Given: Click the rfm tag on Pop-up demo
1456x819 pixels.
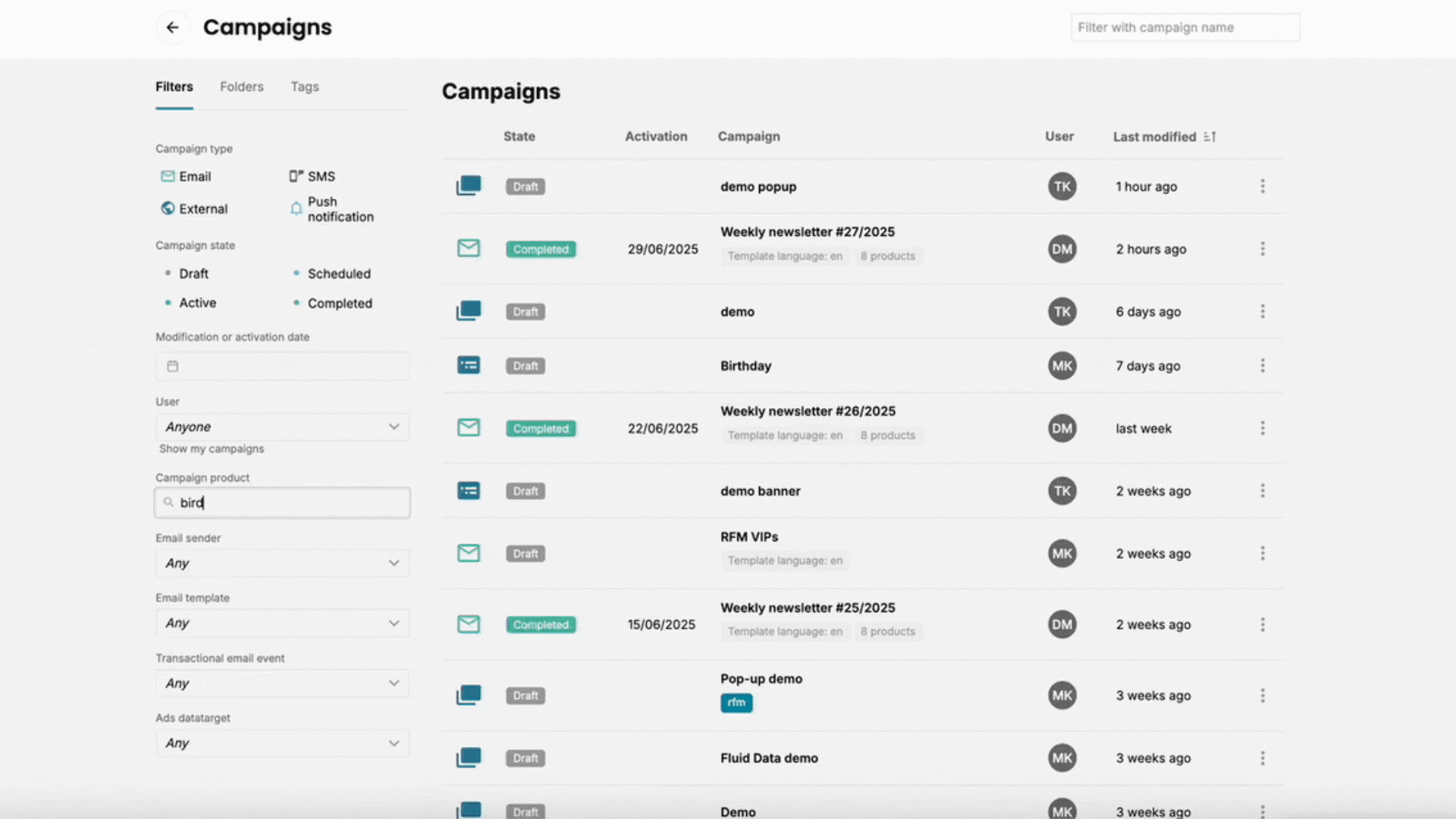Looking at the screenshot, I should [736, 703].
